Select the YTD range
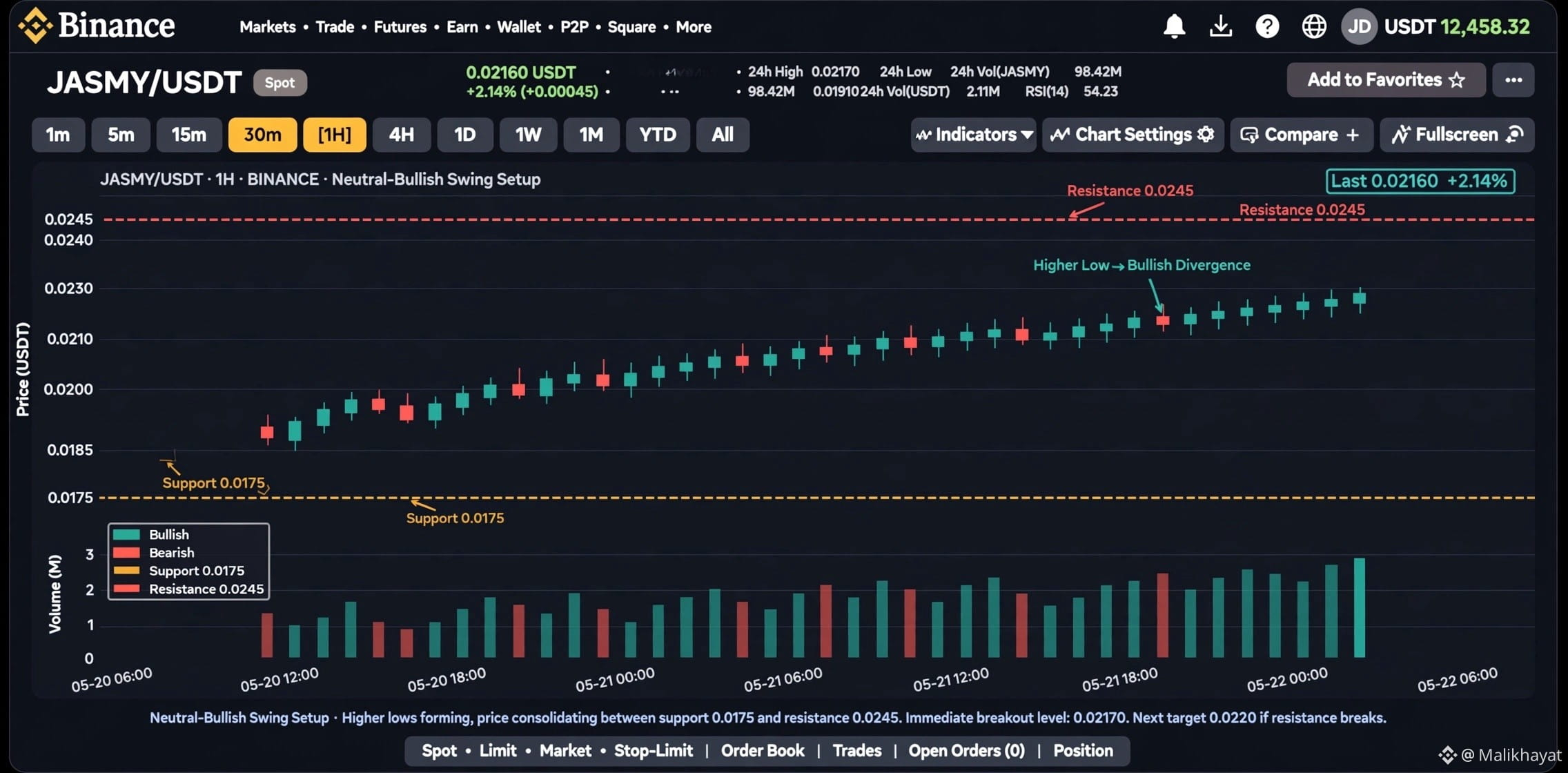Viewport: 1568px width, 773px height. point(658,135)
